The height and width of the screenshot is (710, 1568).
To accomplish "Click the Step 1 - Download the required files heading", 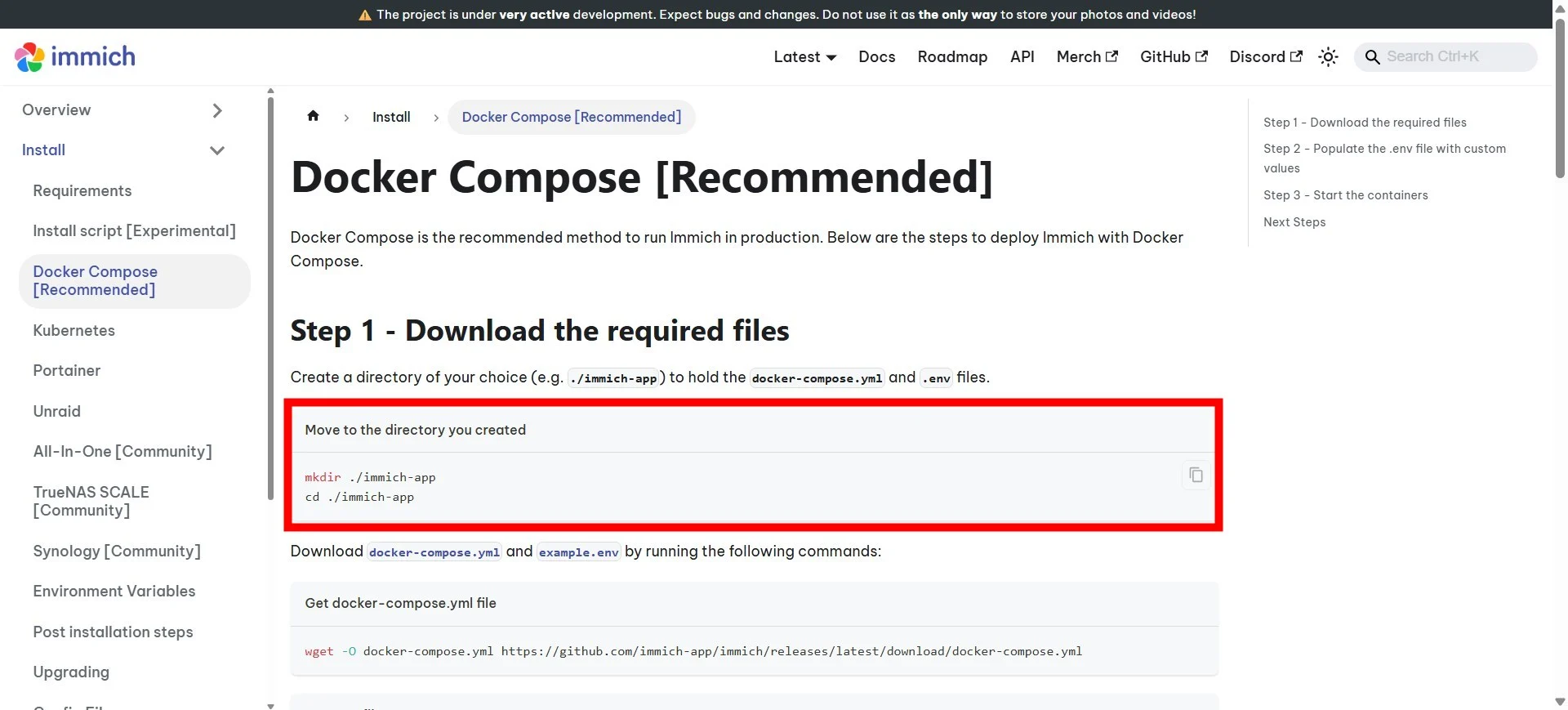I will (540, 331).
